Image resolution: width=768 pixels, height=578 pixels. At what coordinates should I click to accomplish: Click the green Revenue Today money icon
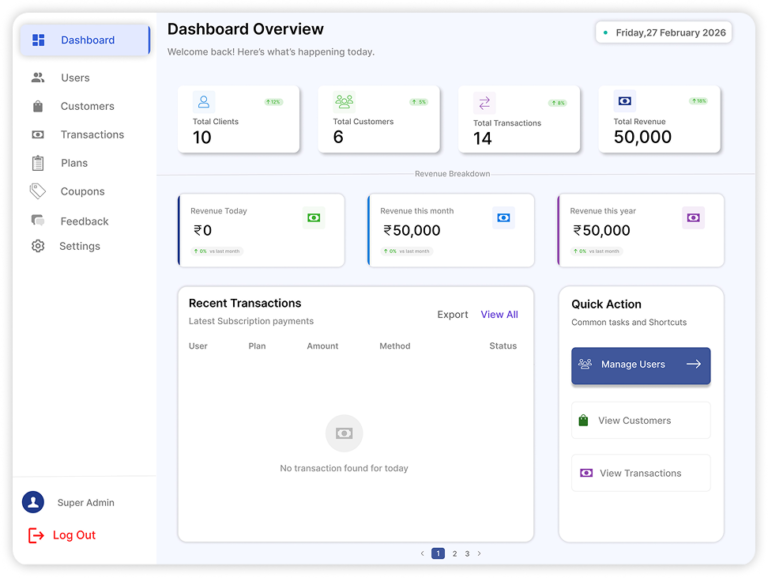point(314,218)
